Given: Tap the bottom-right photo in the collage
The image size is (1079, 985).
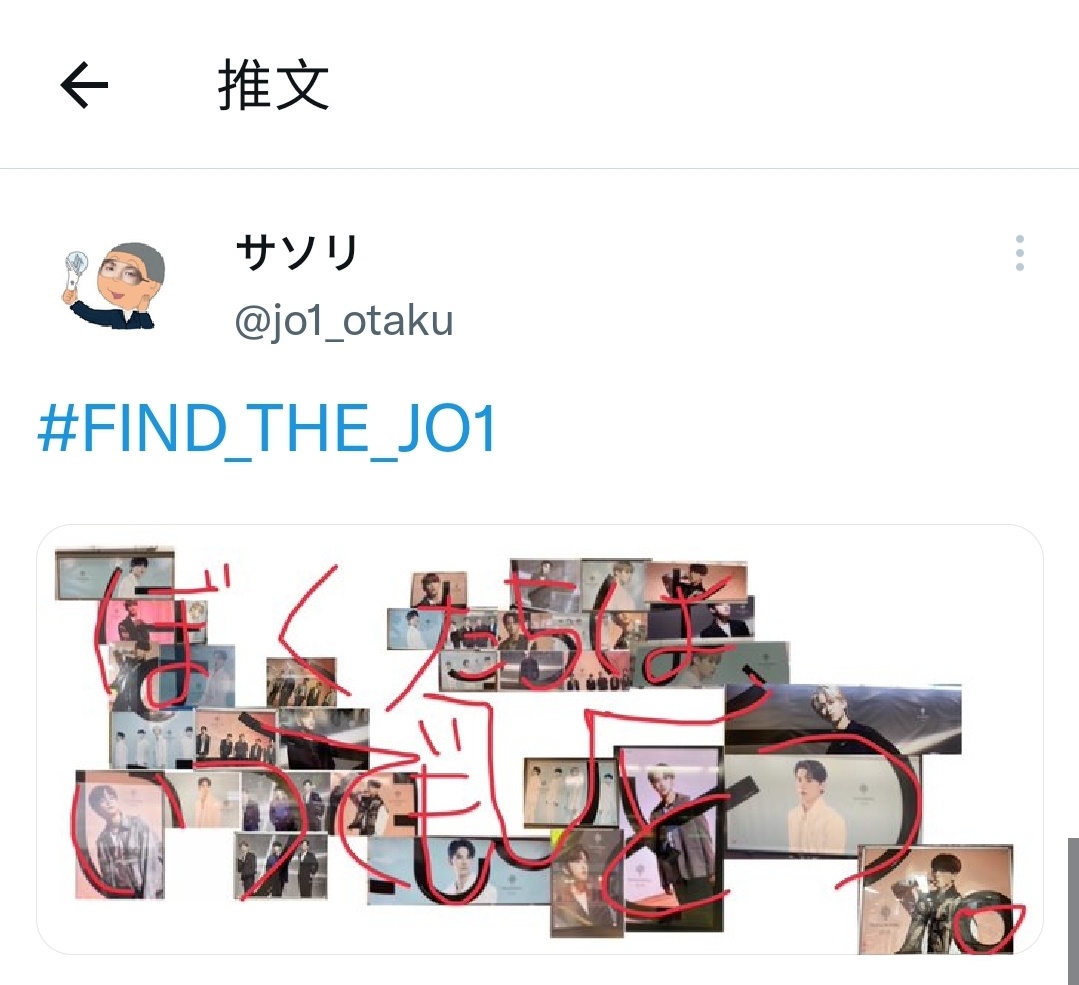Looking at the screenshot, I should pos(936,900).
